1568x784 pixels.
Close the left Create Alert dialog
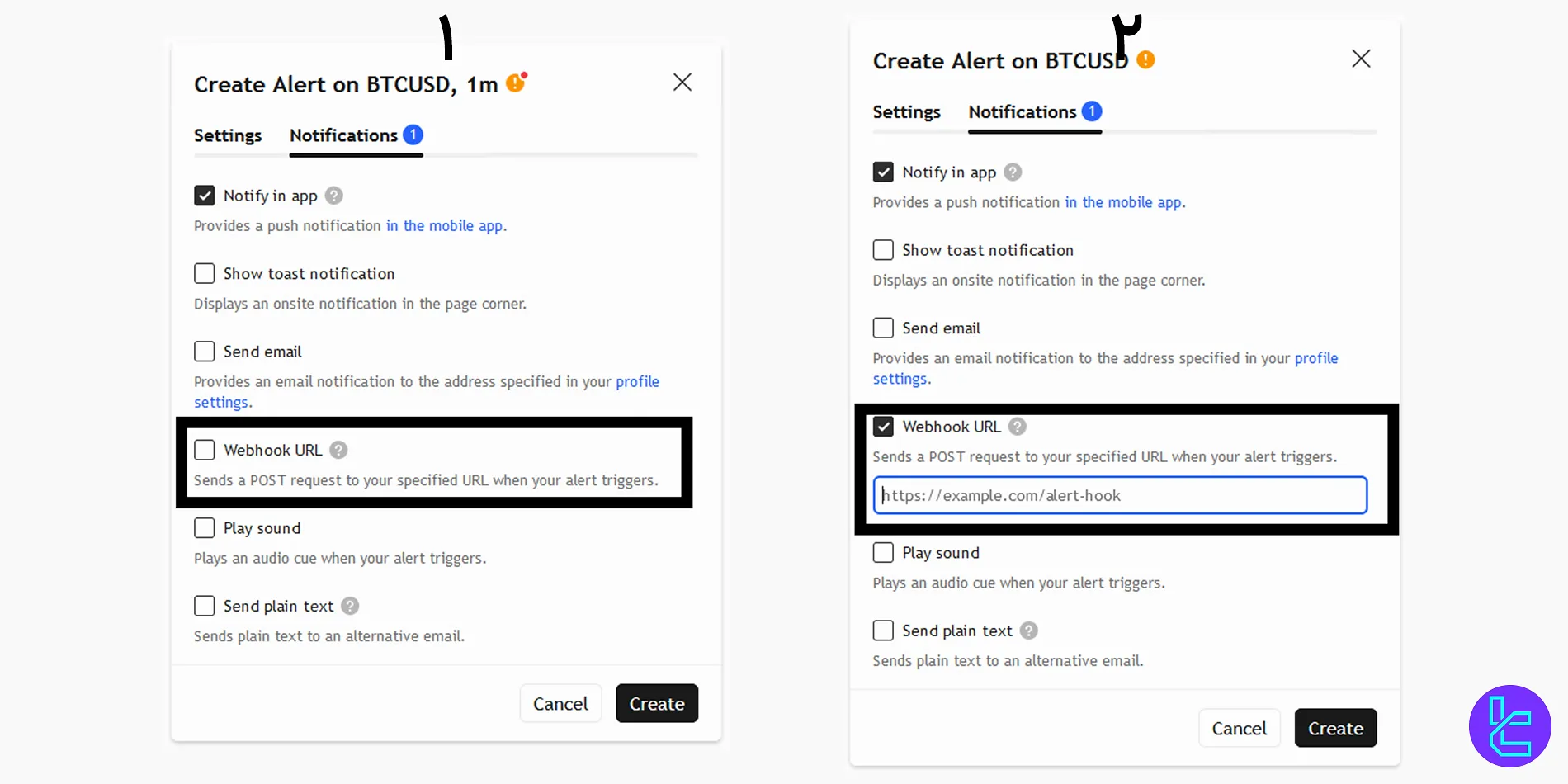pyautogui.click(x=682, y=83)
